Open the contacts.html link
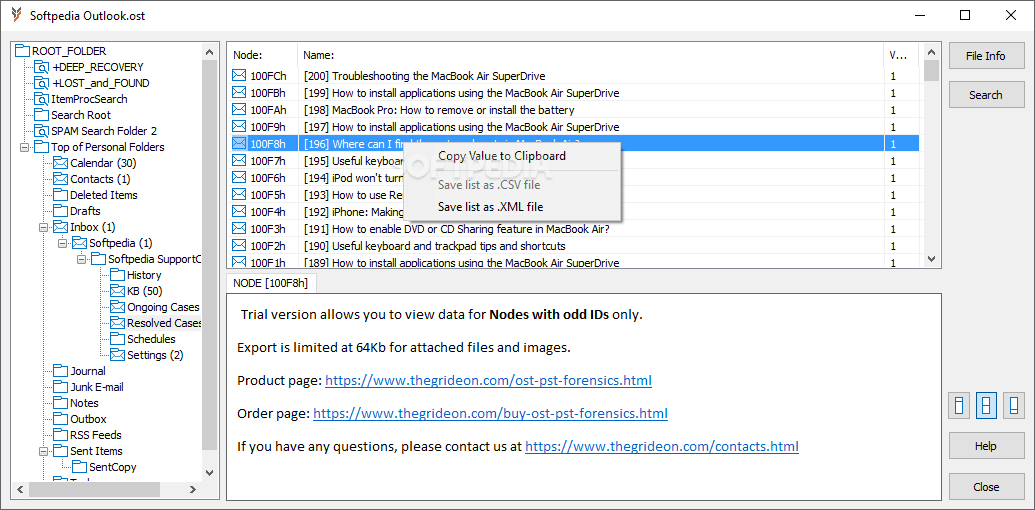 [x=662, y=447]
